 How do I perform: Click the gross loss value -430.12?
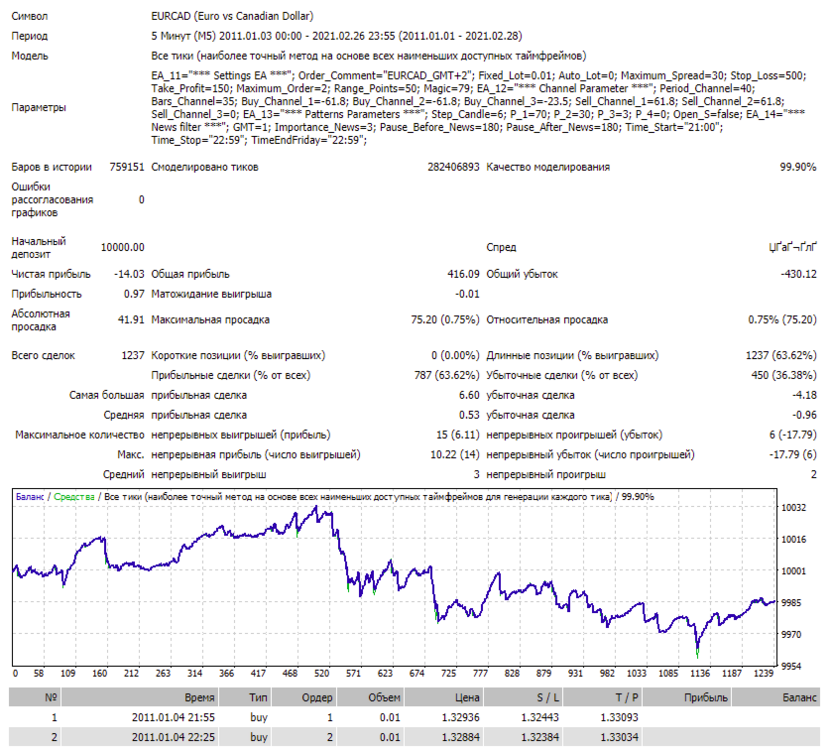[x=798, y=274]
